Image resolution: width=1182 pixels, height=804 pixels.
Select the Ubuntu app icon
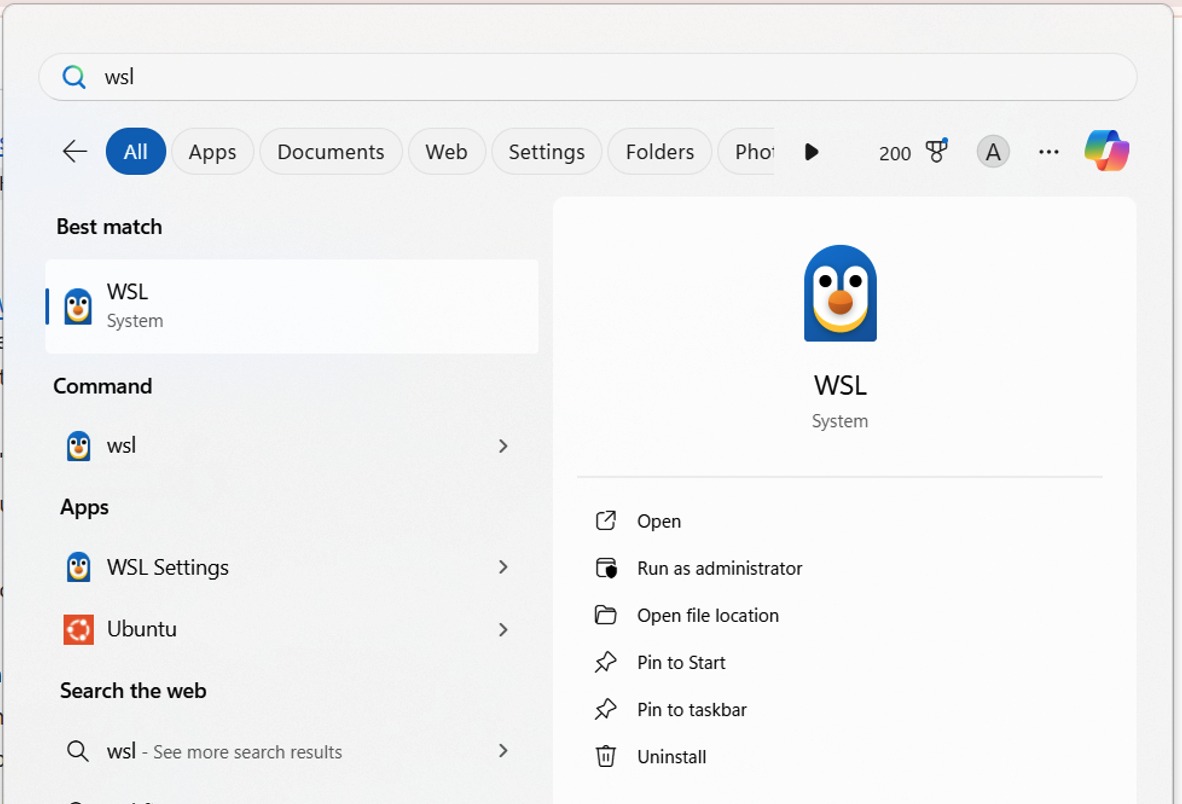coord(78,629)
